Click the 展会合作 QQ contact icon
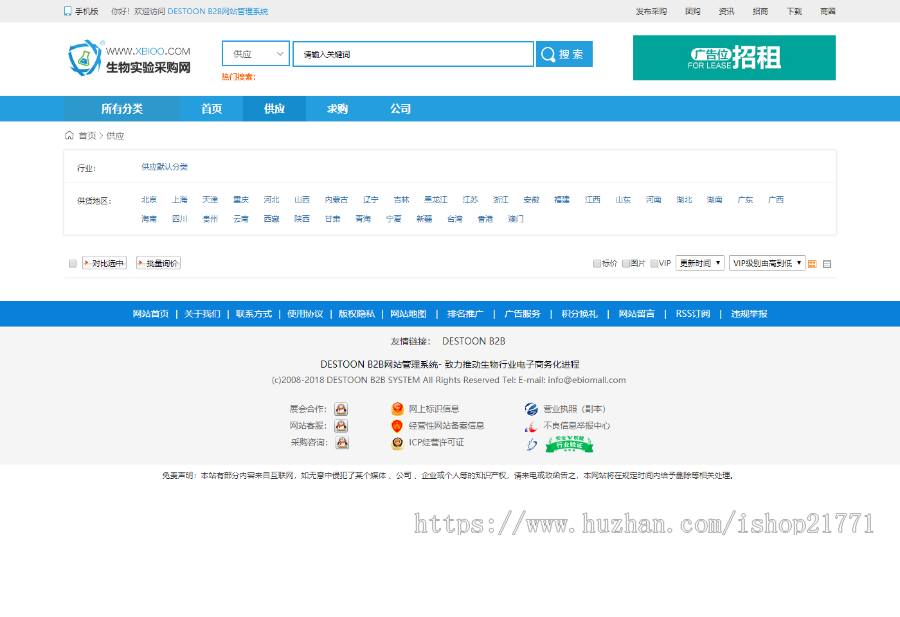Screen dimensions: 900x617 [340, 409]
